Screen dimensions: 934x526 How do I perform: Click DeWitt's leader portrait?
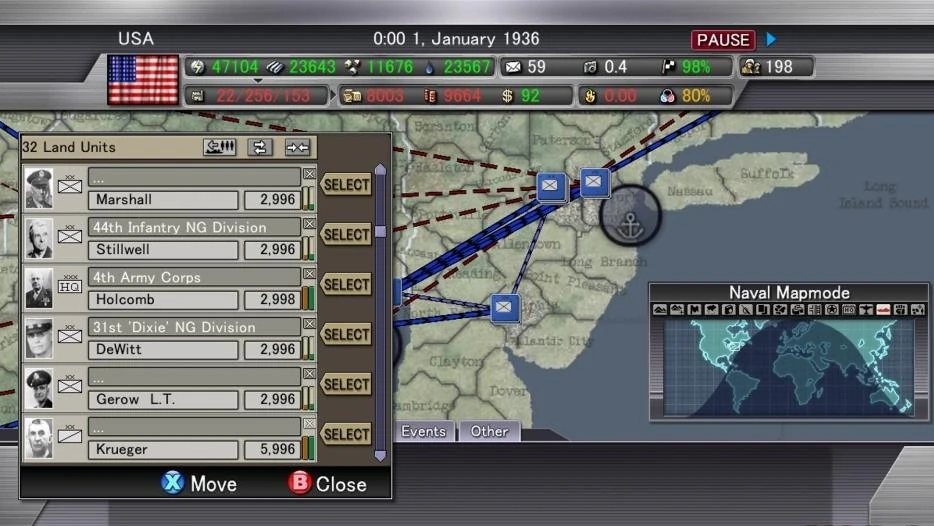point(39,338)
